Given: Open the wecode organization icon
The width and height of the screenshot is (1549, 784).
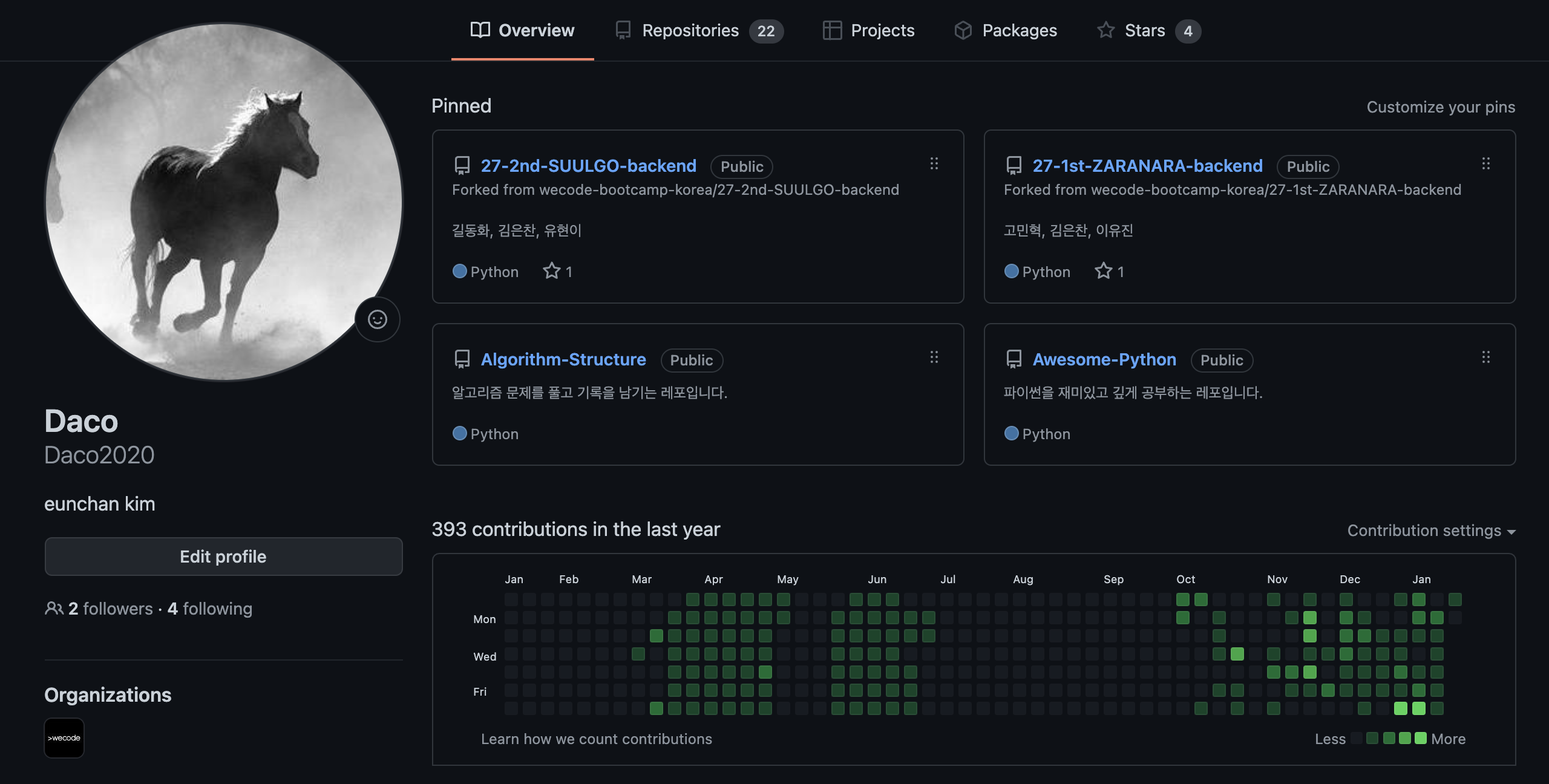Looking at the screenshot, I should [64, 738].
